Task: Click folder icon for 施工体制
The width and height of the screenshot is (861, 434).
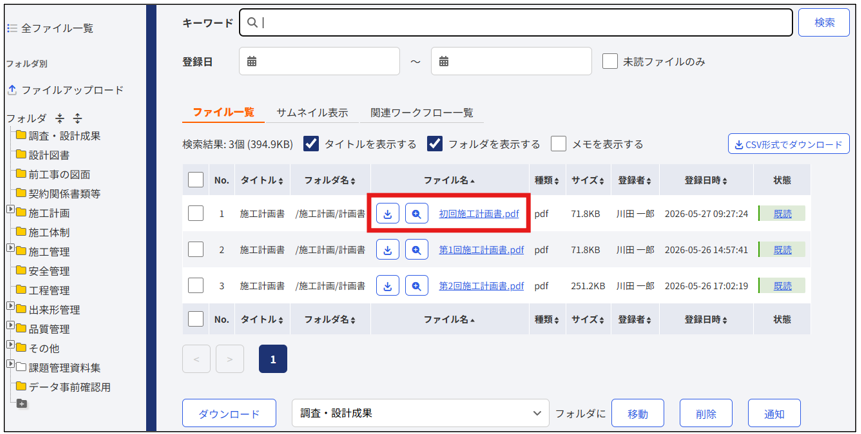Action: pyautogui.click(x=21, y=232)
